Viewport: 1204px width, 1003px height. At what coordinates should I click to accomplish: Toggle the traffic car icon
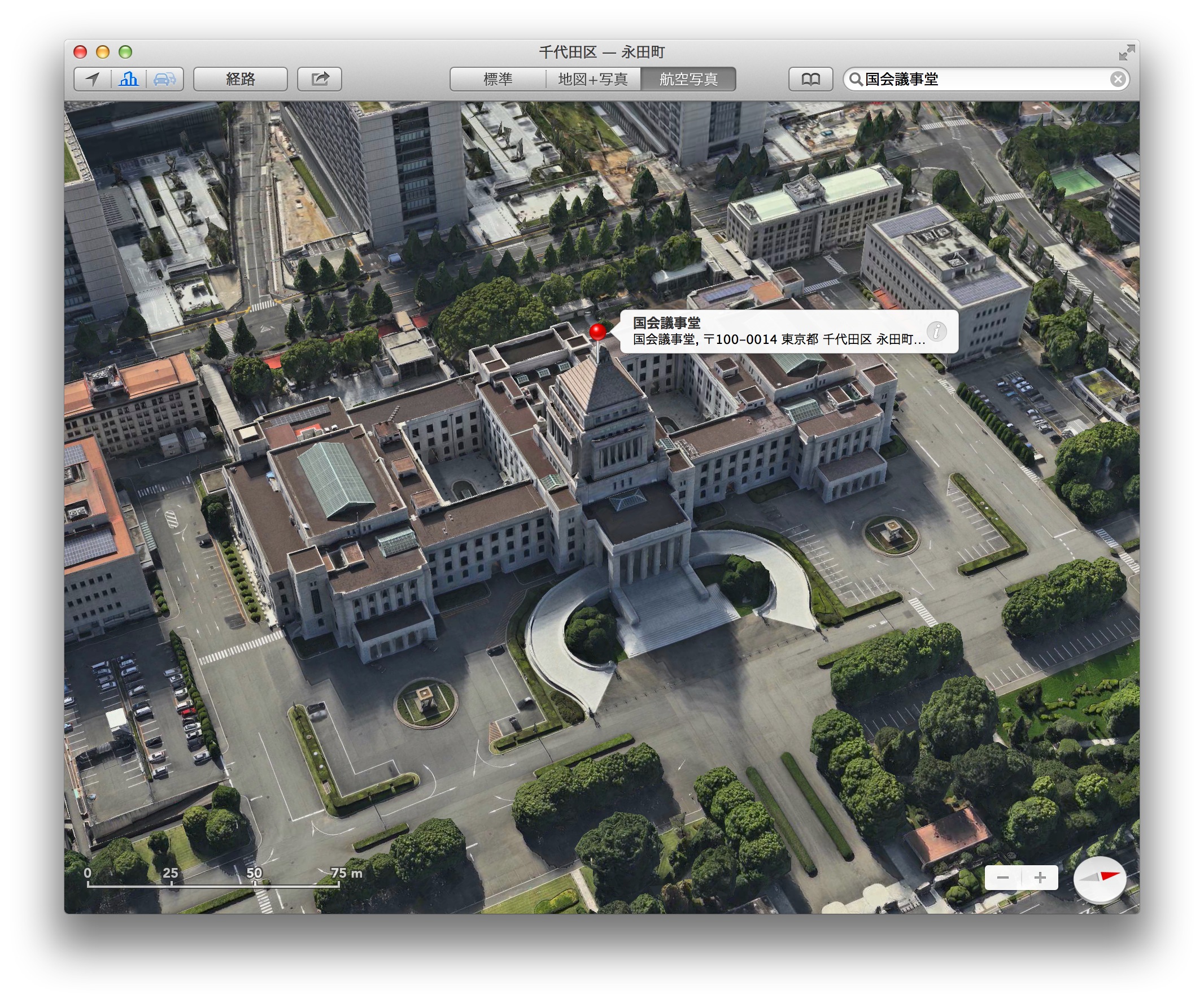(164, 79)
